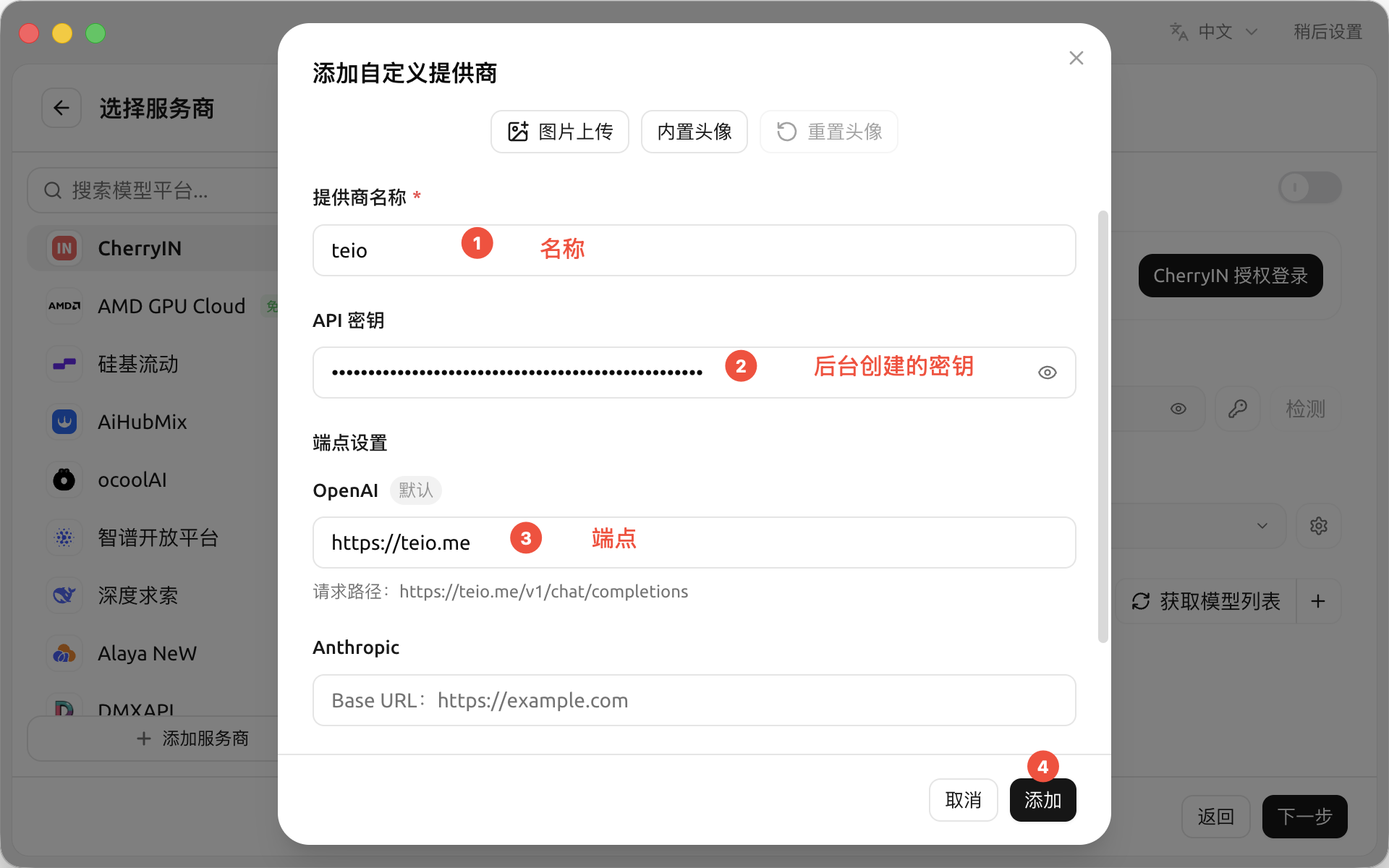
Task: Go back with the arrow beside 选择服务商
Action: [61, 109]
